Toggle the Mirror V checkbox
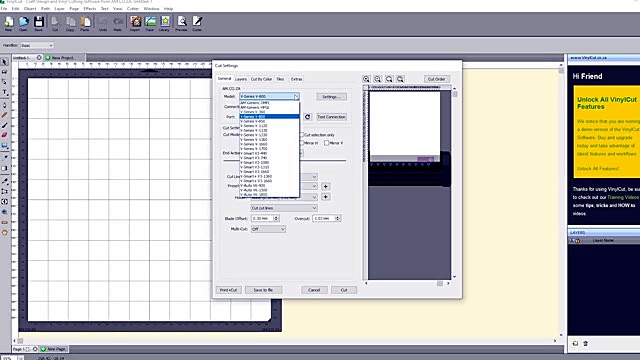 pos(327,143)
